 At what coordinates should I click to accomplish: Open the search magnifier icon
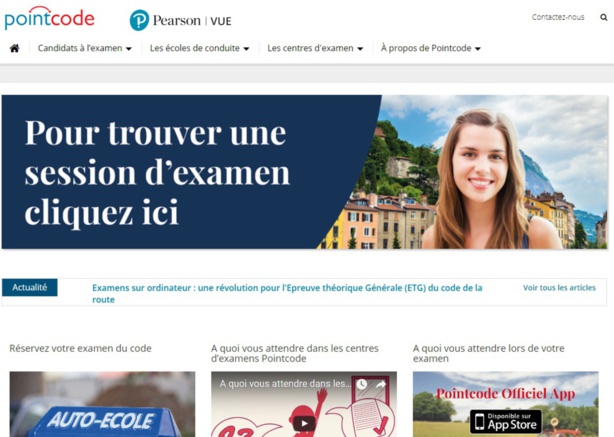pos(603,17)
